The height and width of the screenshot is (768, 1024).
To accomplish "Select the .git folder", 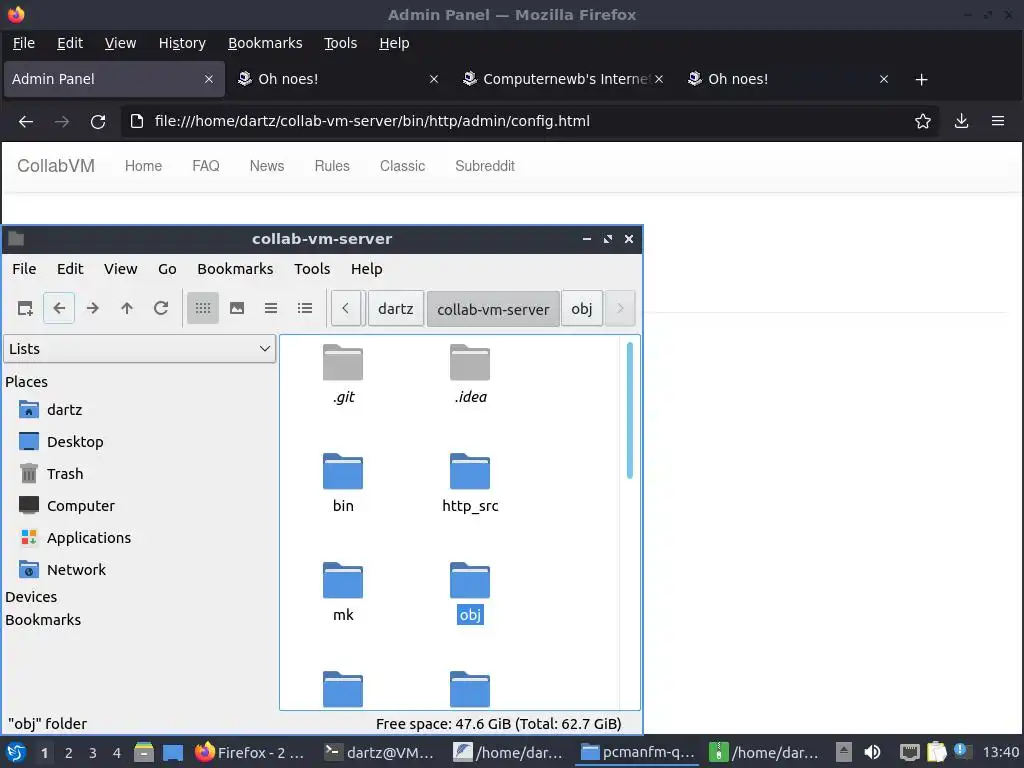I will pyautogui.click(x=343, y=374).
